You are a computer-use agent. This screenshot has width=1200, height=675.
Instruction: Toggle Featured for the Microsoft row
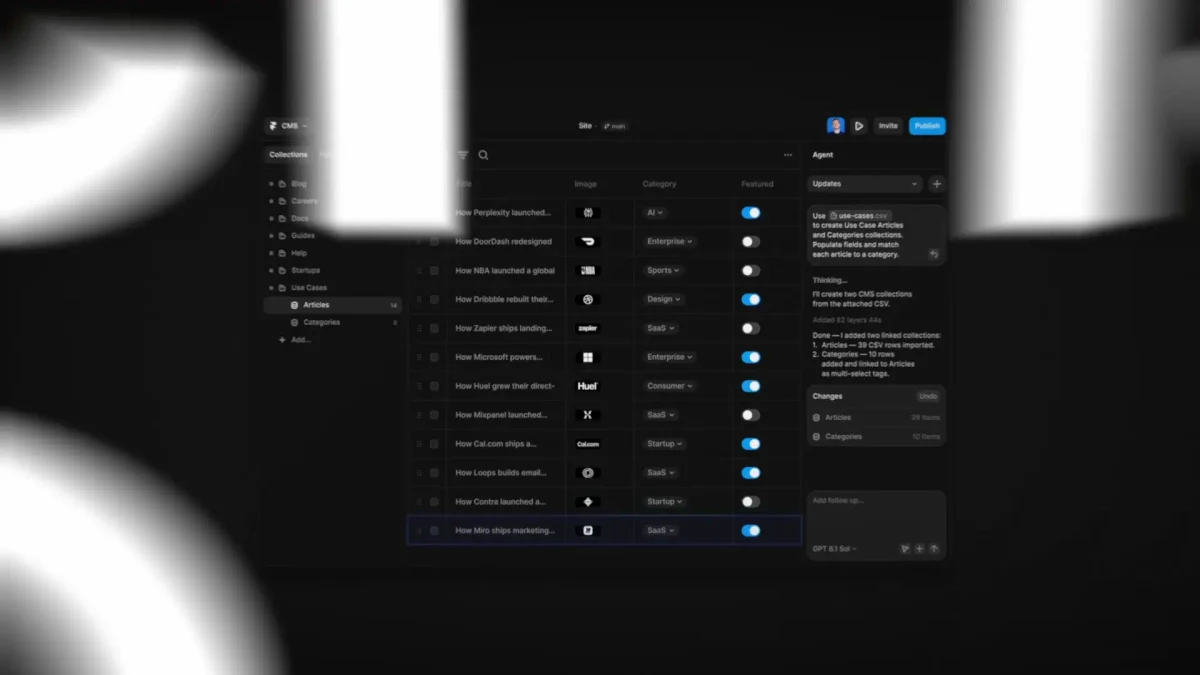pos(751,357)
